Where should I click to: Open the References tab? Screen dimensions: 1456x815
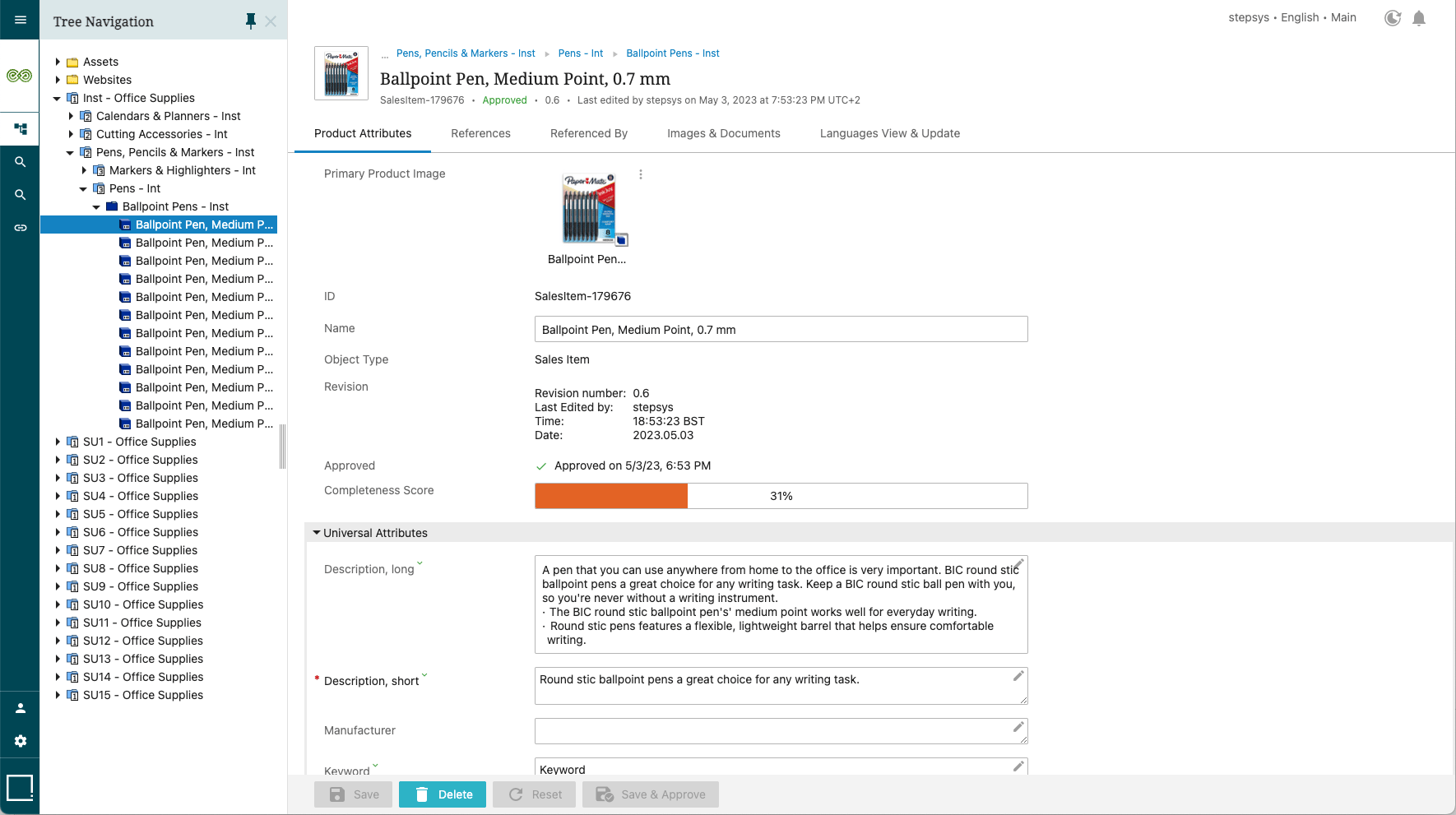tap(480, 133)
